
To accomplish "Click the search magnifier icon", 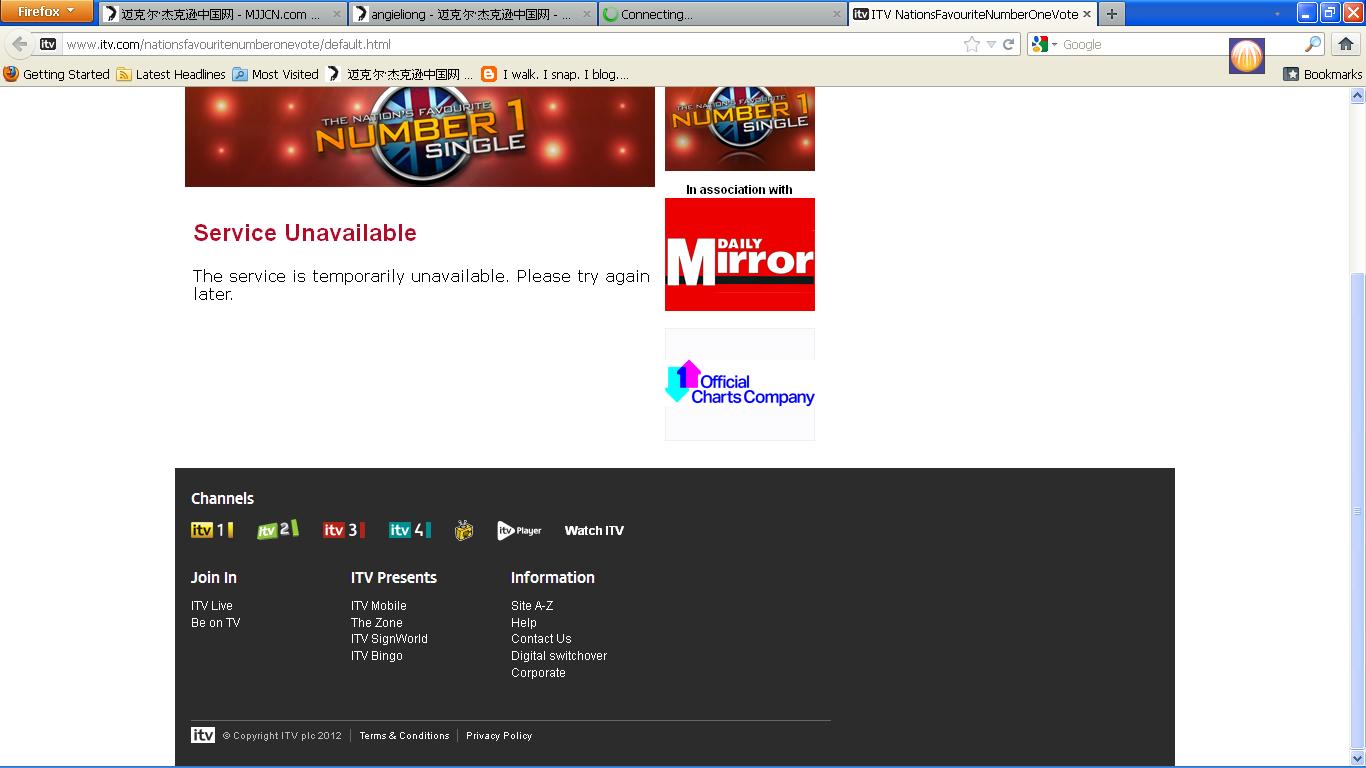I will (x=1313, y=44).
